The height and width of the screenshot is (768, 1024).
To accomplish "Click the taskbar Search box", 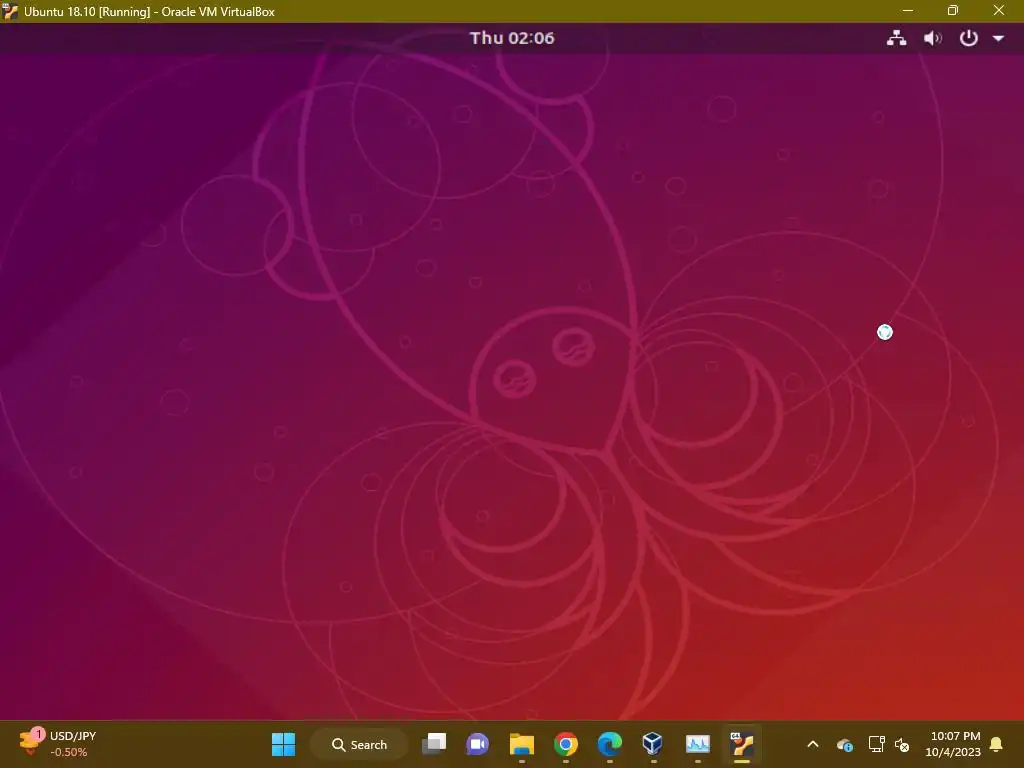I will (x=359, y=744).
